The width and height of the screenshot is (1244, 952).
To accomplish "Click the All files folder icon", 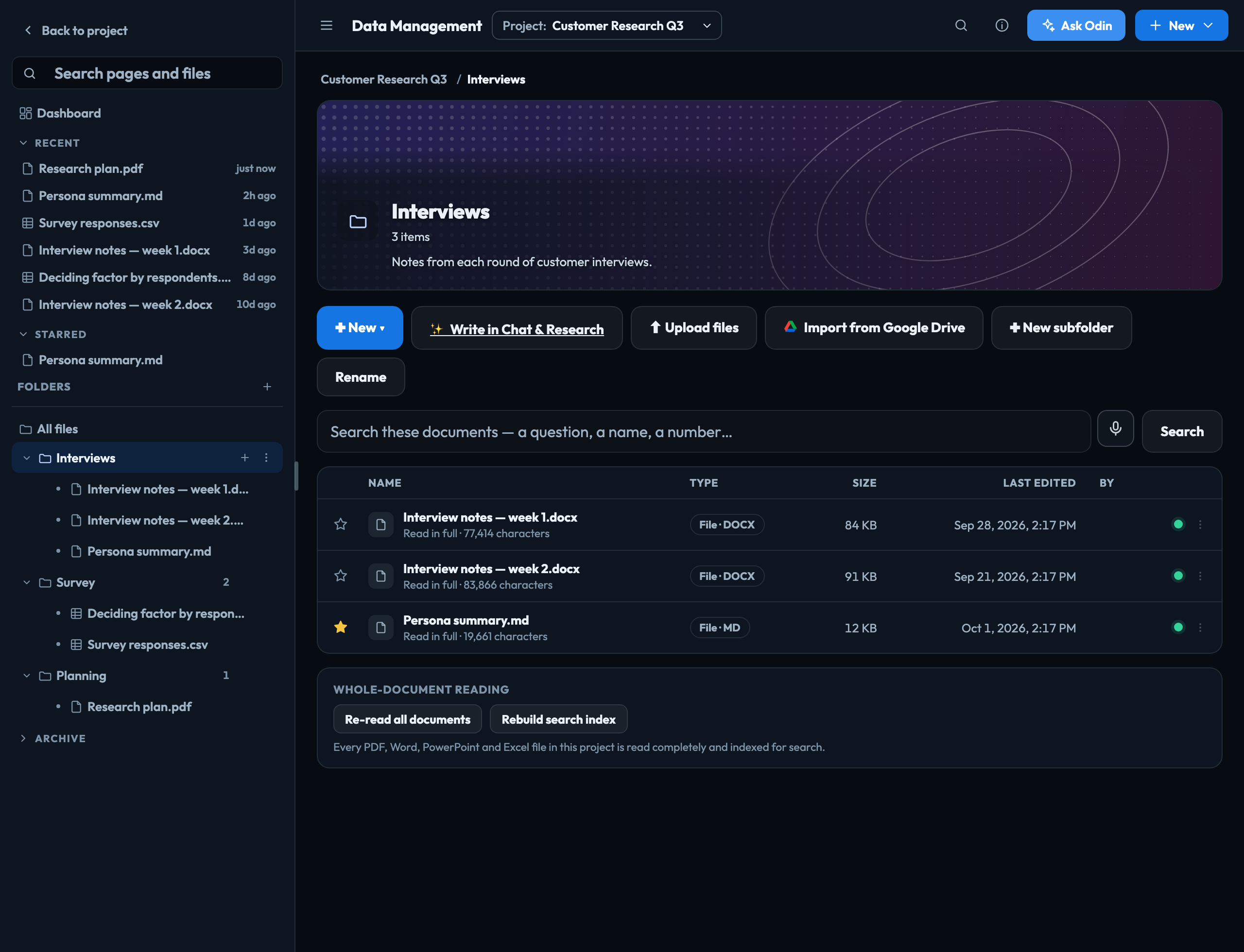I will [26, 429].
